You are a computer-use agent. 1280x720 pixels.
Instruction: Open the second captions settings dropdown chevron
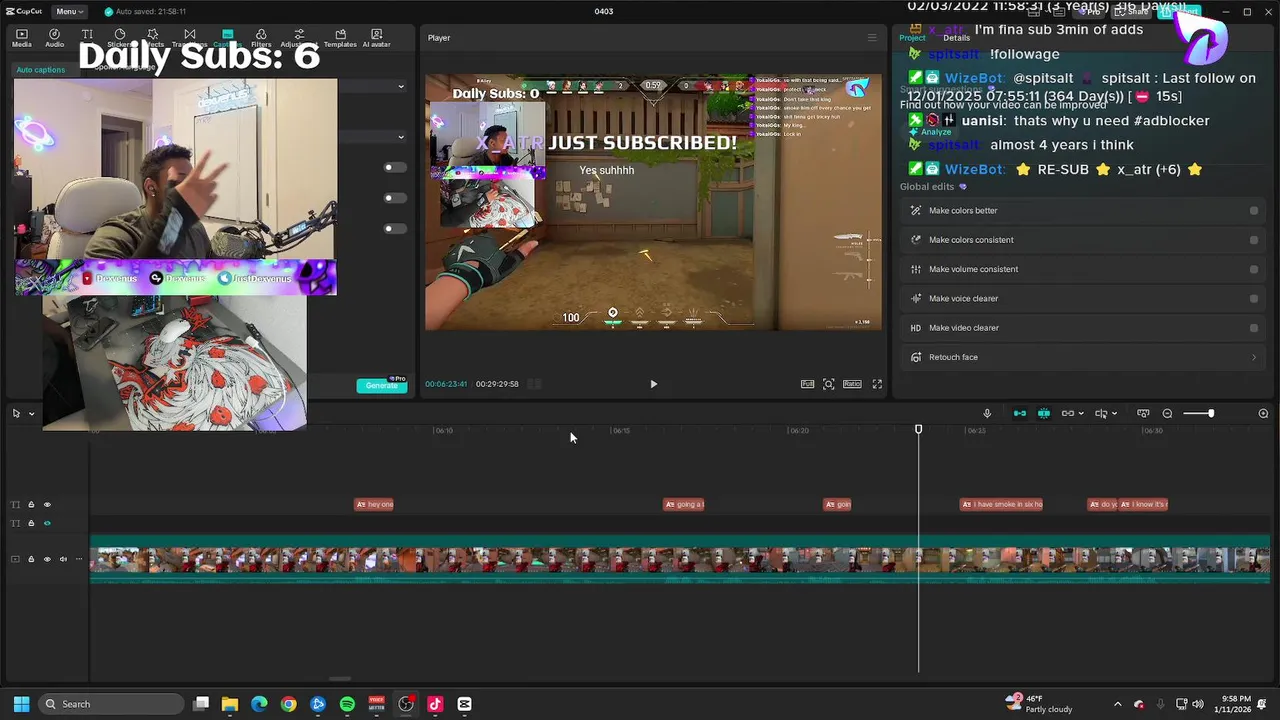(401, 137)
